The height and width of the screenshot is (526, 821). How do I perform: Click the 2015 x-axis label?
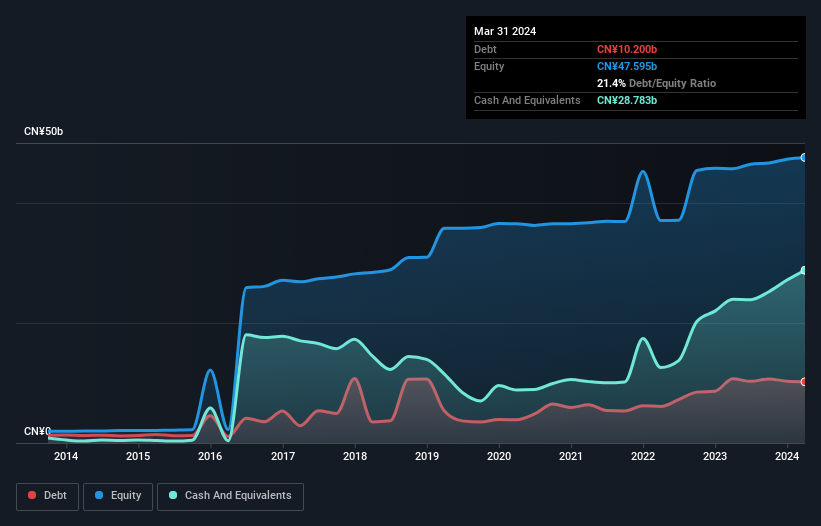138,456
